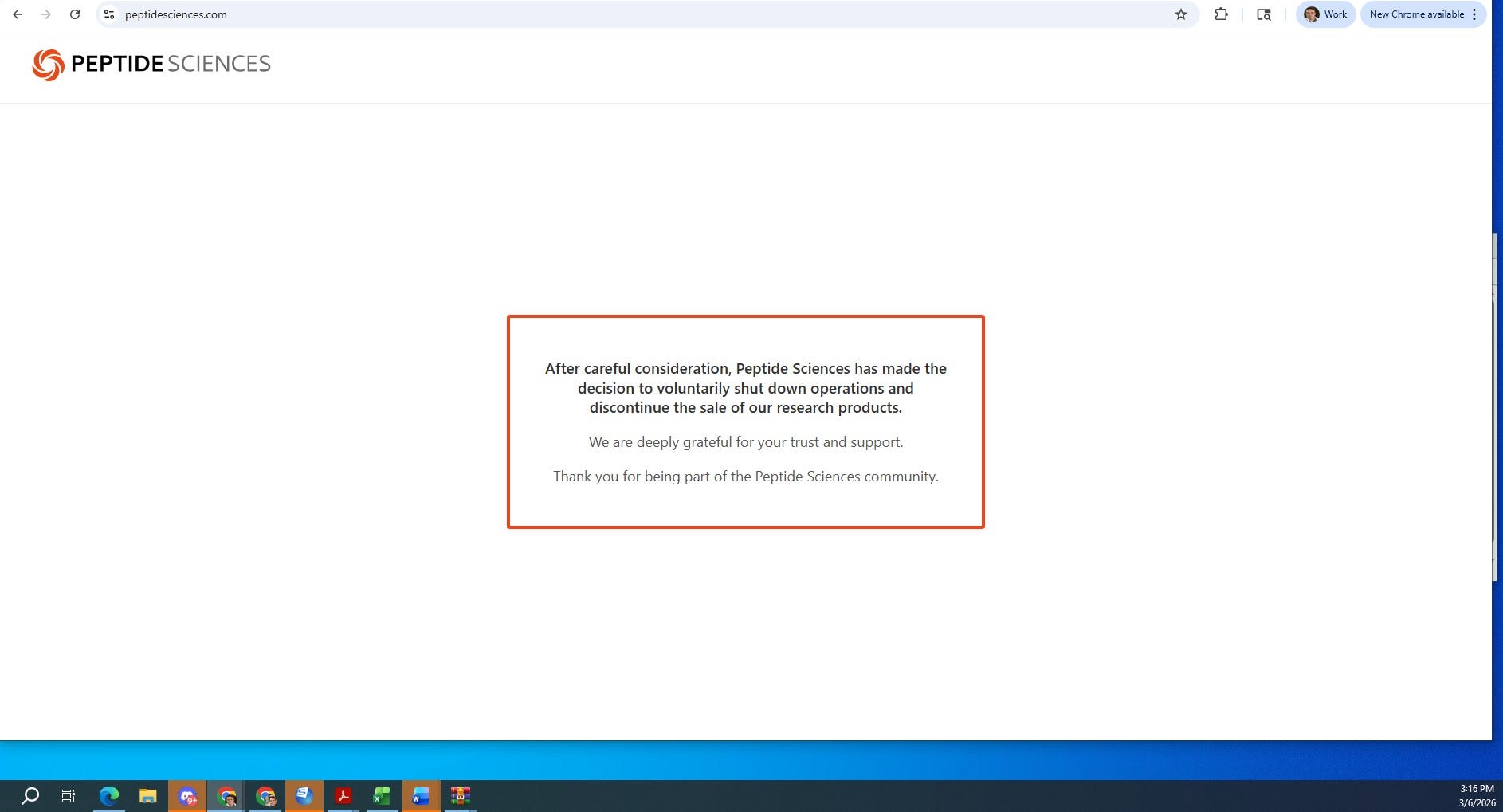Focus the peptidesciences.com address bar
Screen dimensions: 1503x812
646,14
